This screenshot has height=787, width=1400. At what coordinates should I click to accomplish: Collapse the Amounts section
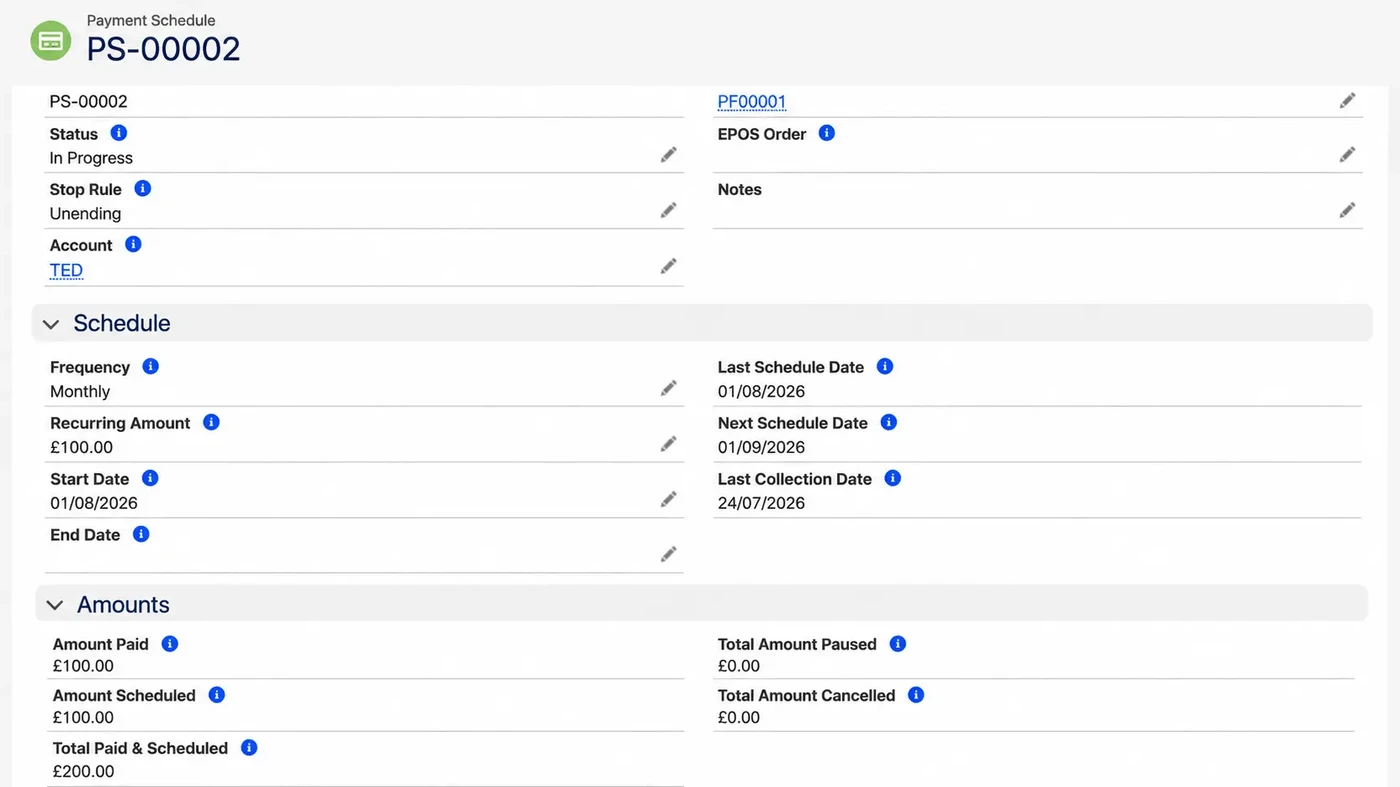pos(55,605)
